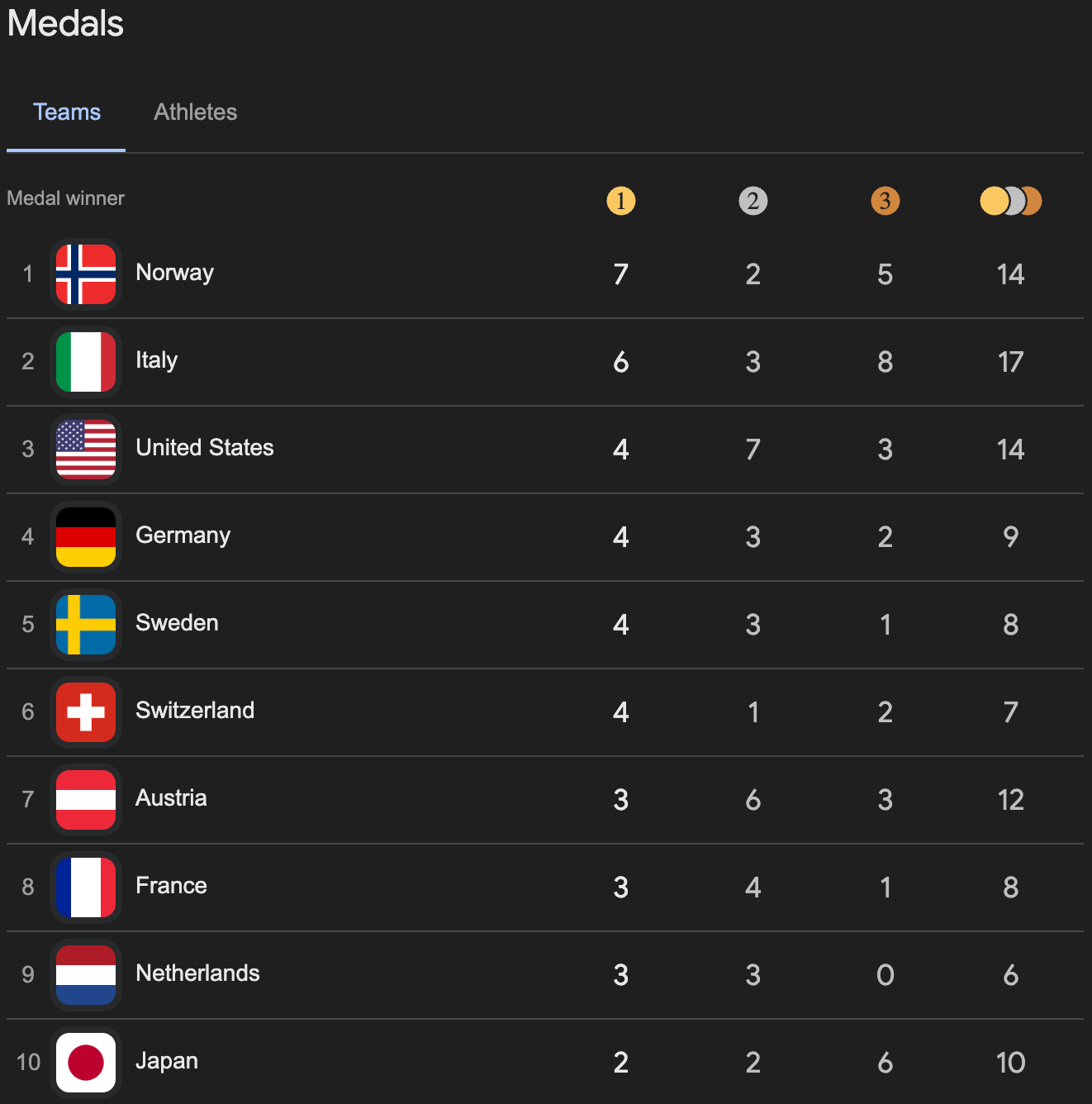
Task: Click the Japan flag icon
Action: pos(86,1063)
